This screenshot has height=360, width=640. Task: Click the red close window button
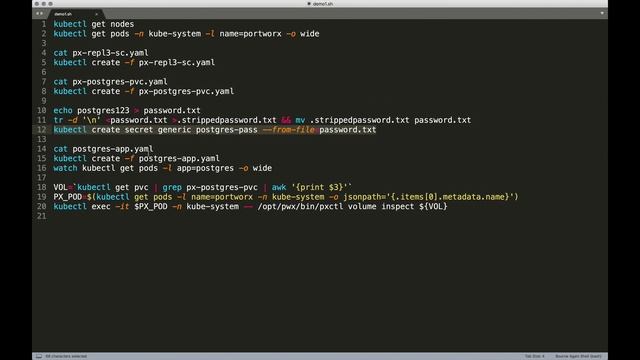(x=37, y=4)
